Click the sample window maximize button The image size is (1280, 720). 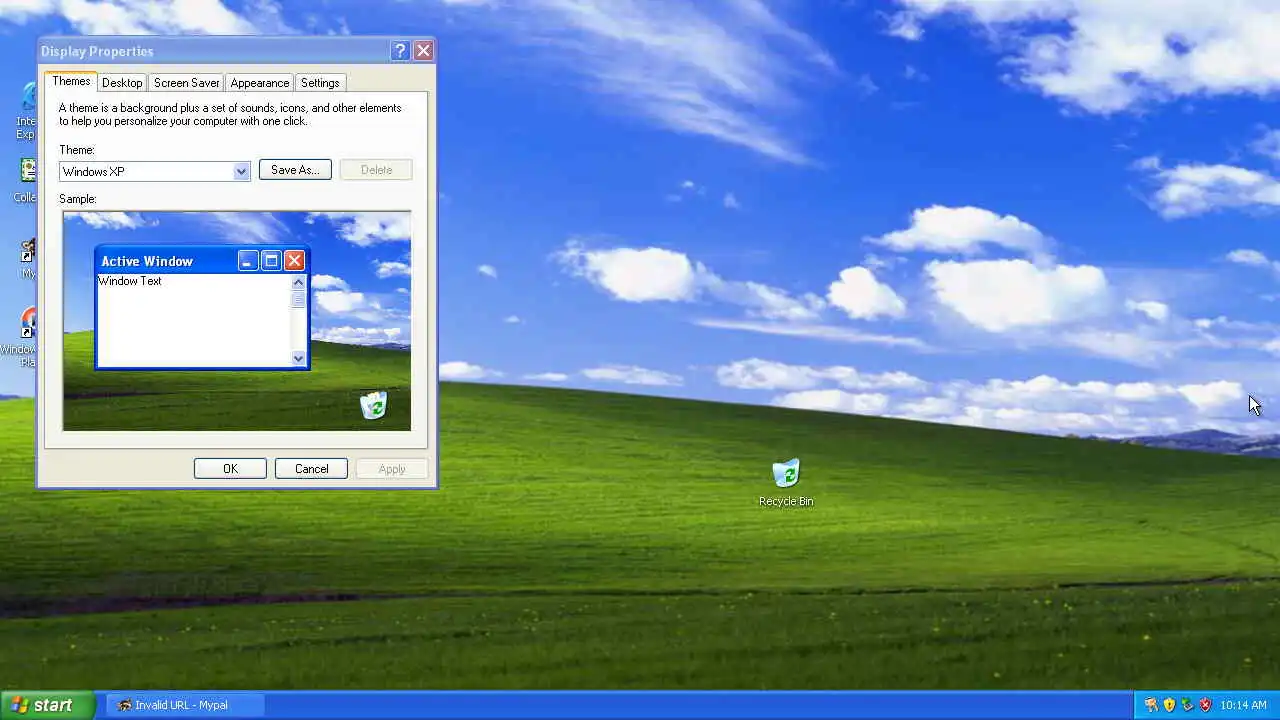pyautogui.click(x=271, y=261)
